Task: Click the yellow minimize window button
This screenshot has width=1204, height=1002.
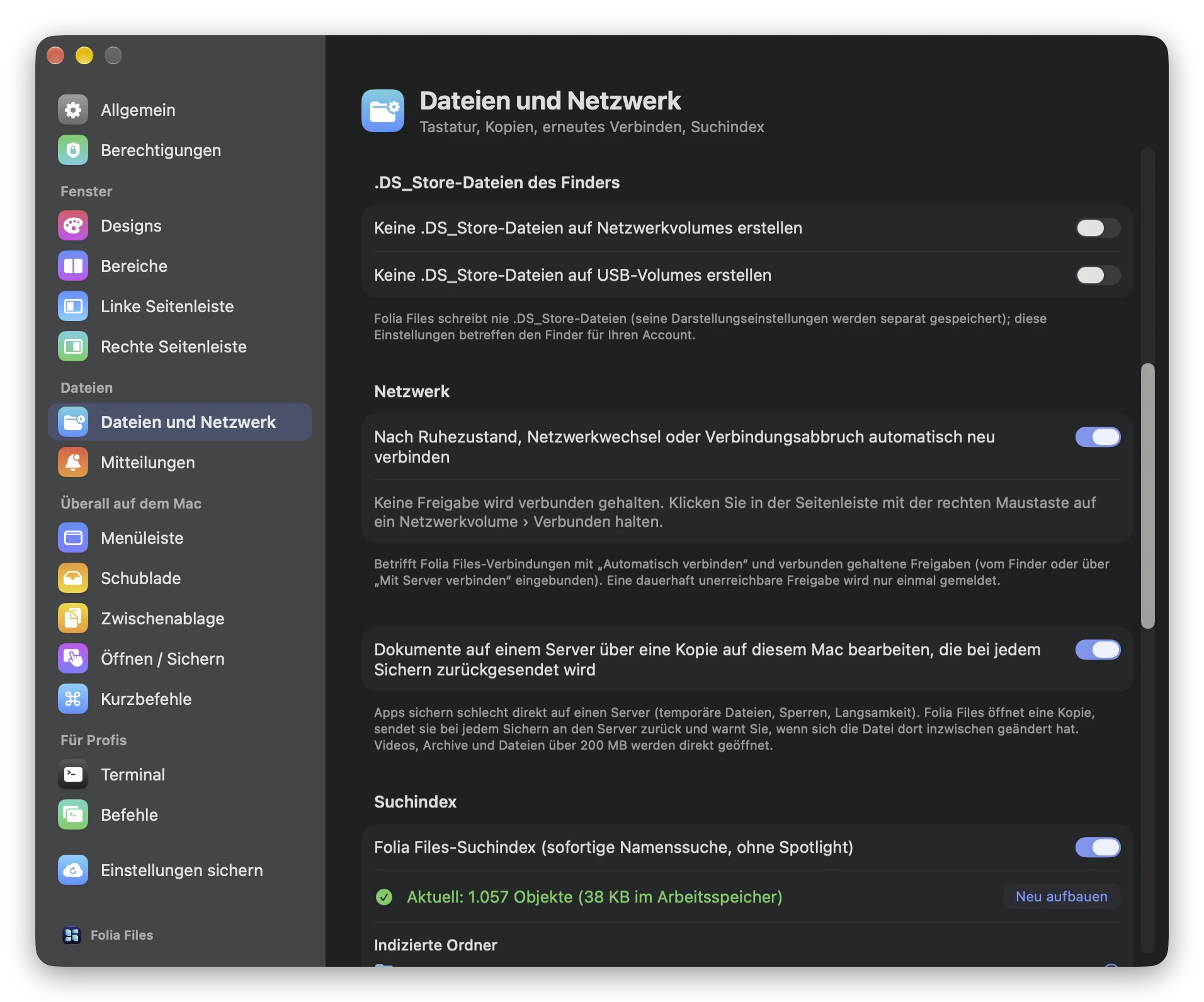Action: (x=84, y=55)
